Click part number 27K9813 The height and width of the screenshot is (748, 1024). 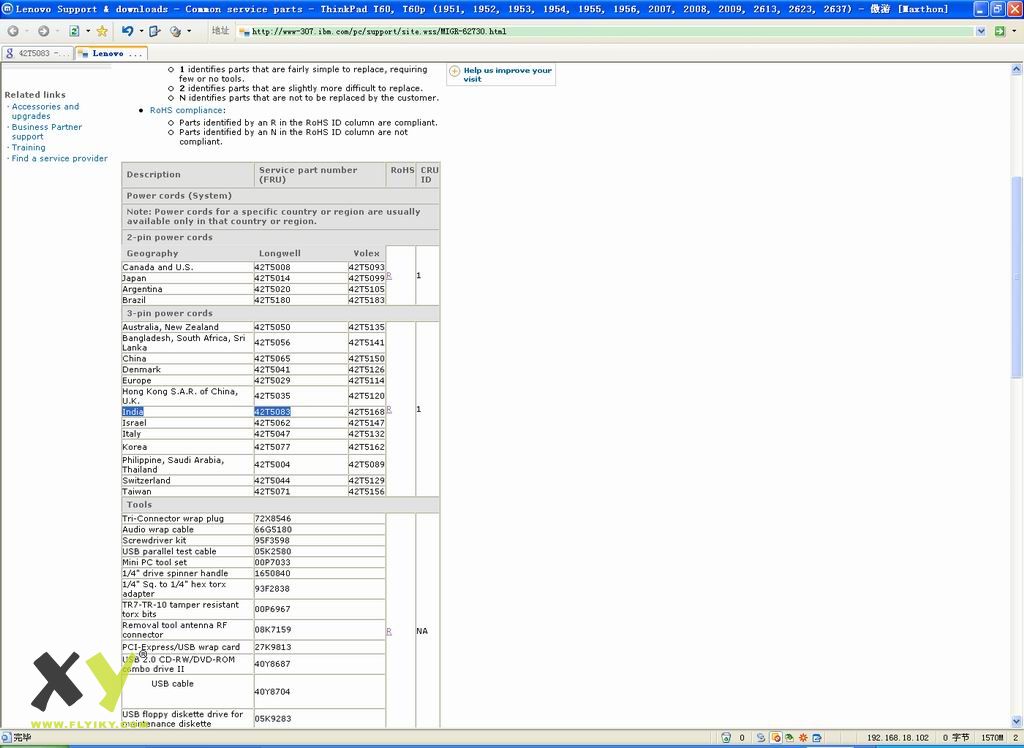pyautogui.click(x=273, y=647)
